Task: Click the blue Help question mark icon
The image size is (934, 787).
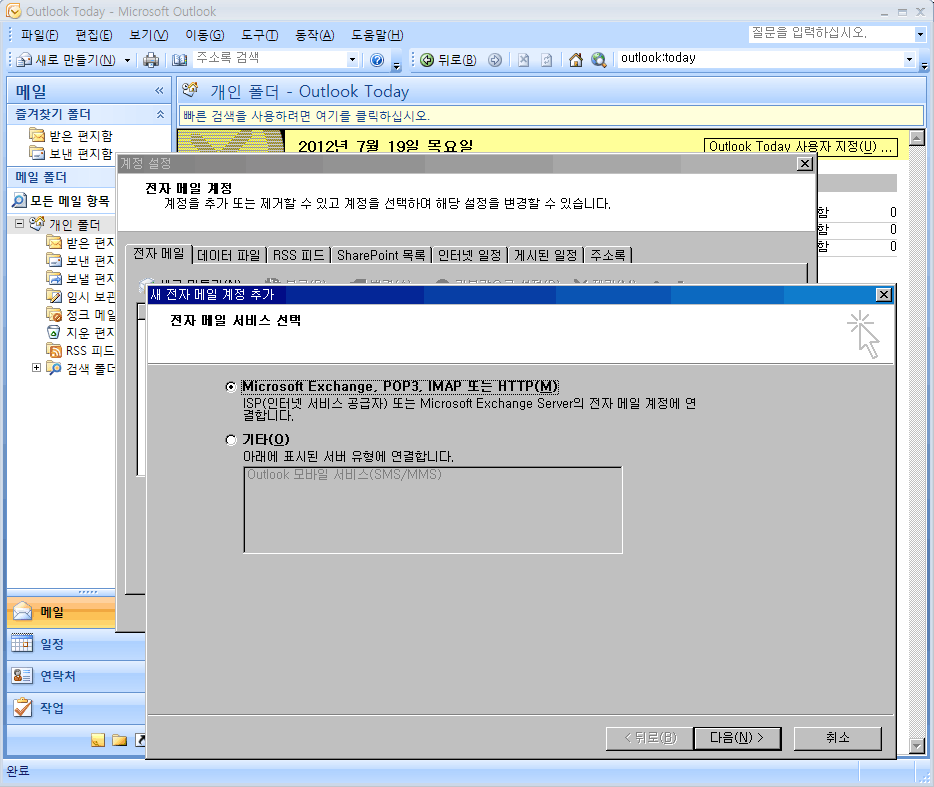Action: (x=376, y=60)
